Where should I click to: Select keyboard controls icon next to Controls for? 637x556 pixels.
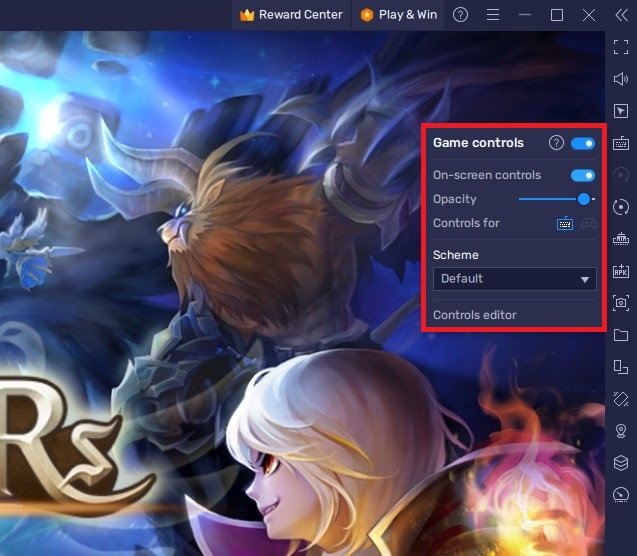(565, 223)
